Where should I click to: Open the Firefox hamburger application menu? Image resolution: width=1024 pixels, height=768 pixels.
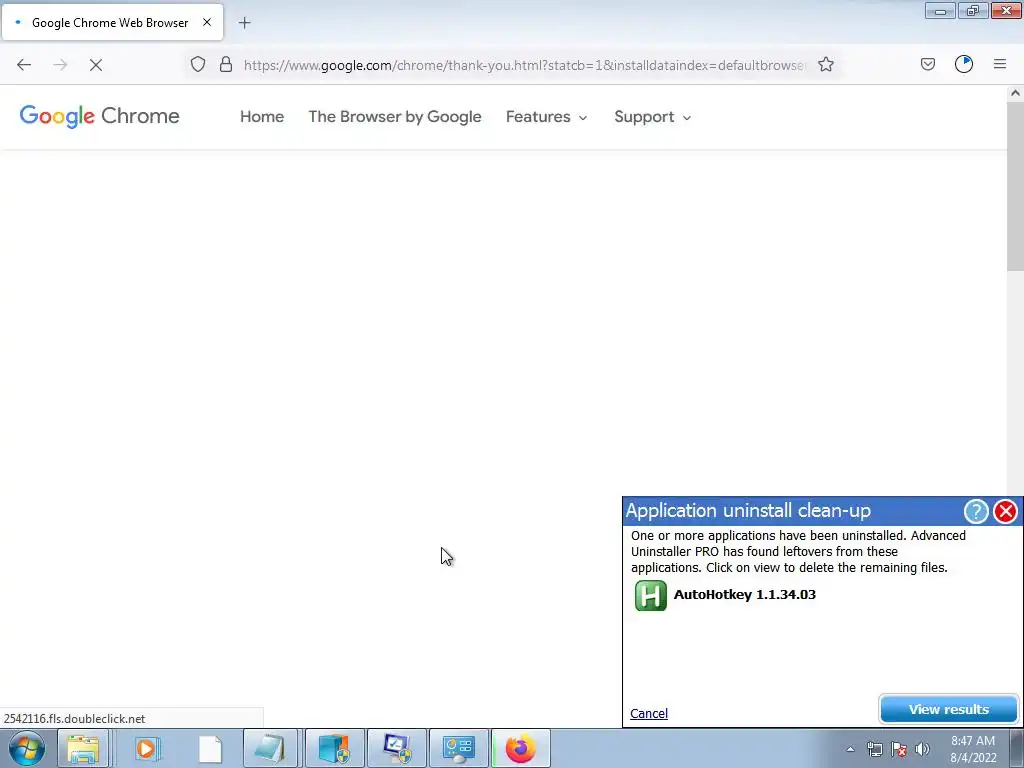(1000, 64)
